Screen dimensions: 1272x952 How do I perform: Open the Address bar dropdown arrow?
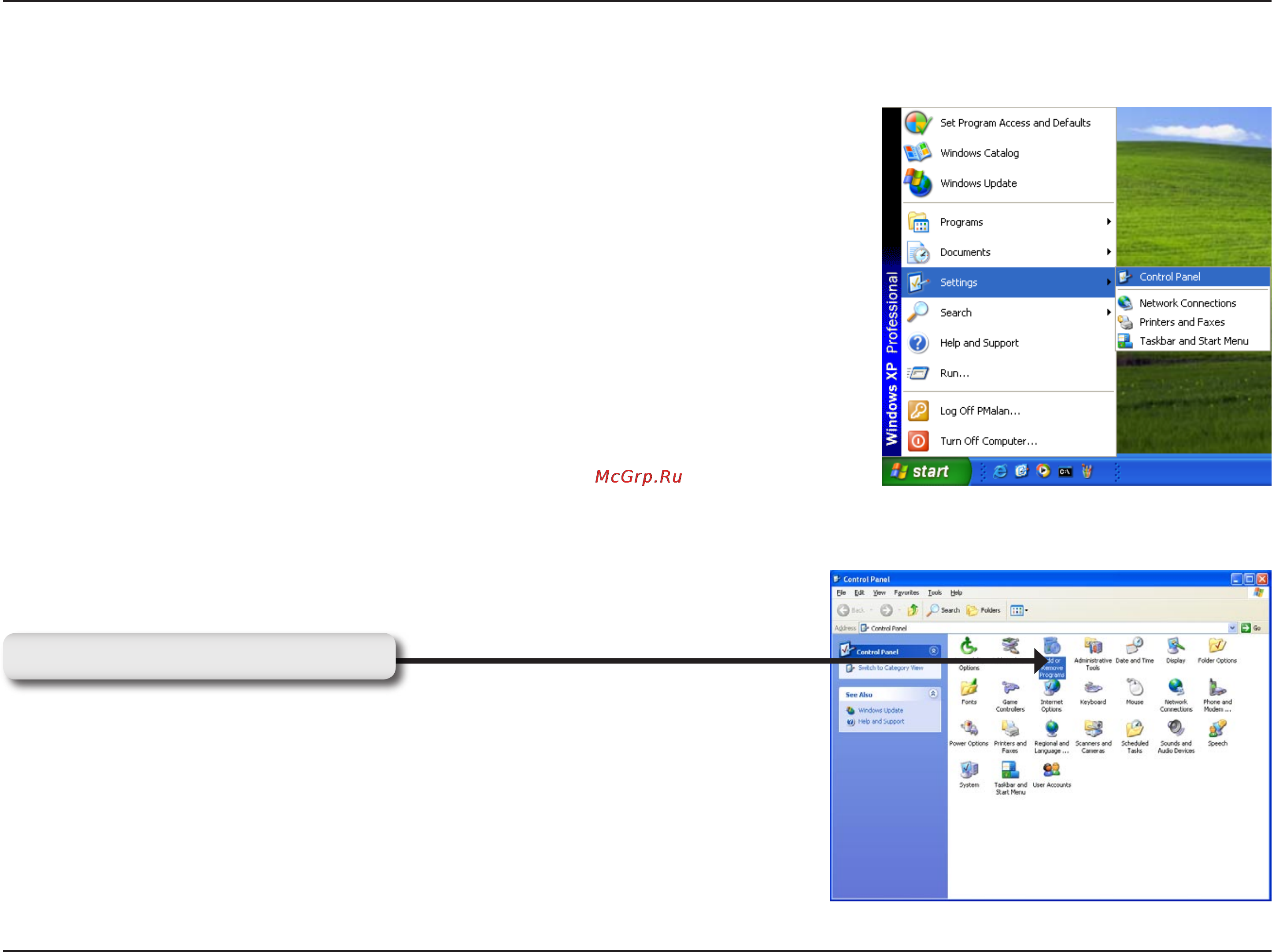(x=1232, y=628)
